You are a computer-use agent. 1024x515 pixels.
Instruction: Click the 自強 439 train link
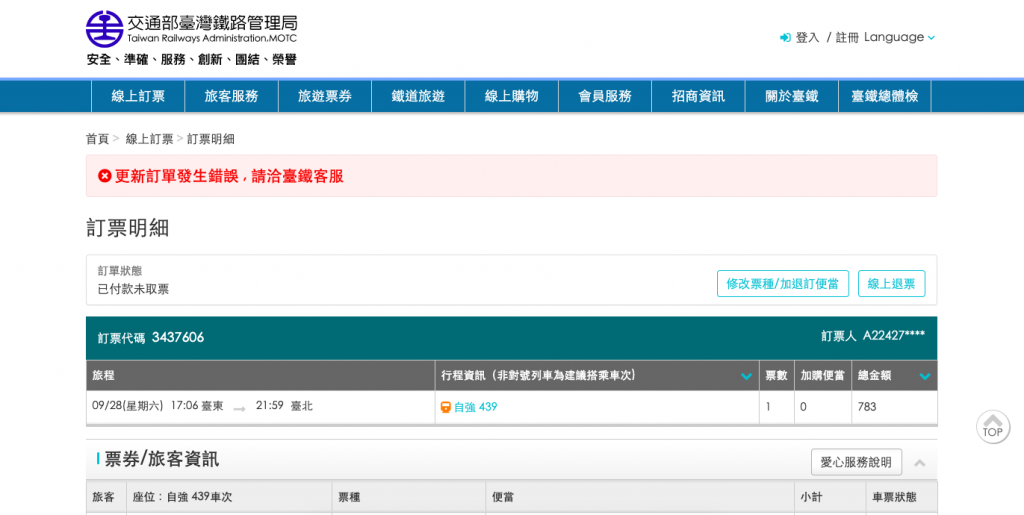point(475,407)
